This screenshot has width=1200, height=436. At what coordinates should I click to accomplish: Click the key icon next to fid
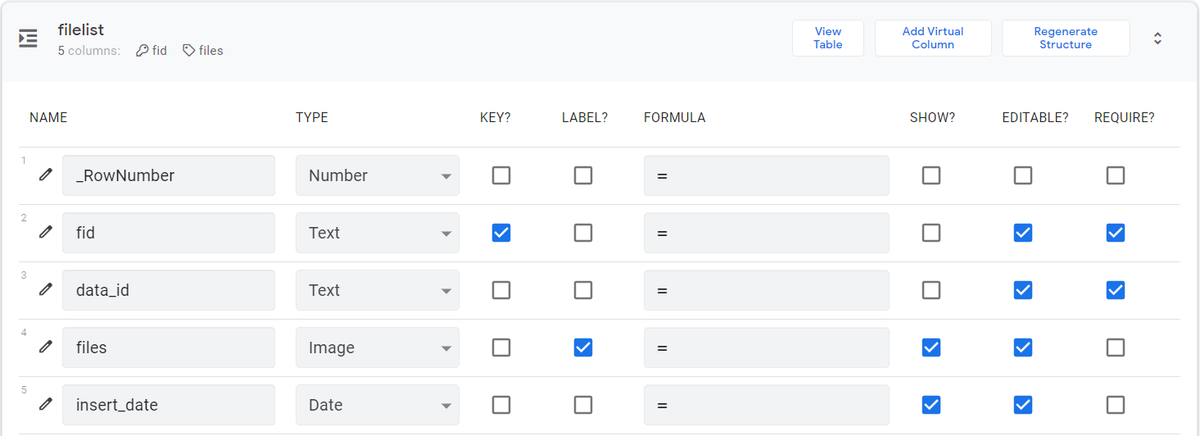[x=142, y=50]
